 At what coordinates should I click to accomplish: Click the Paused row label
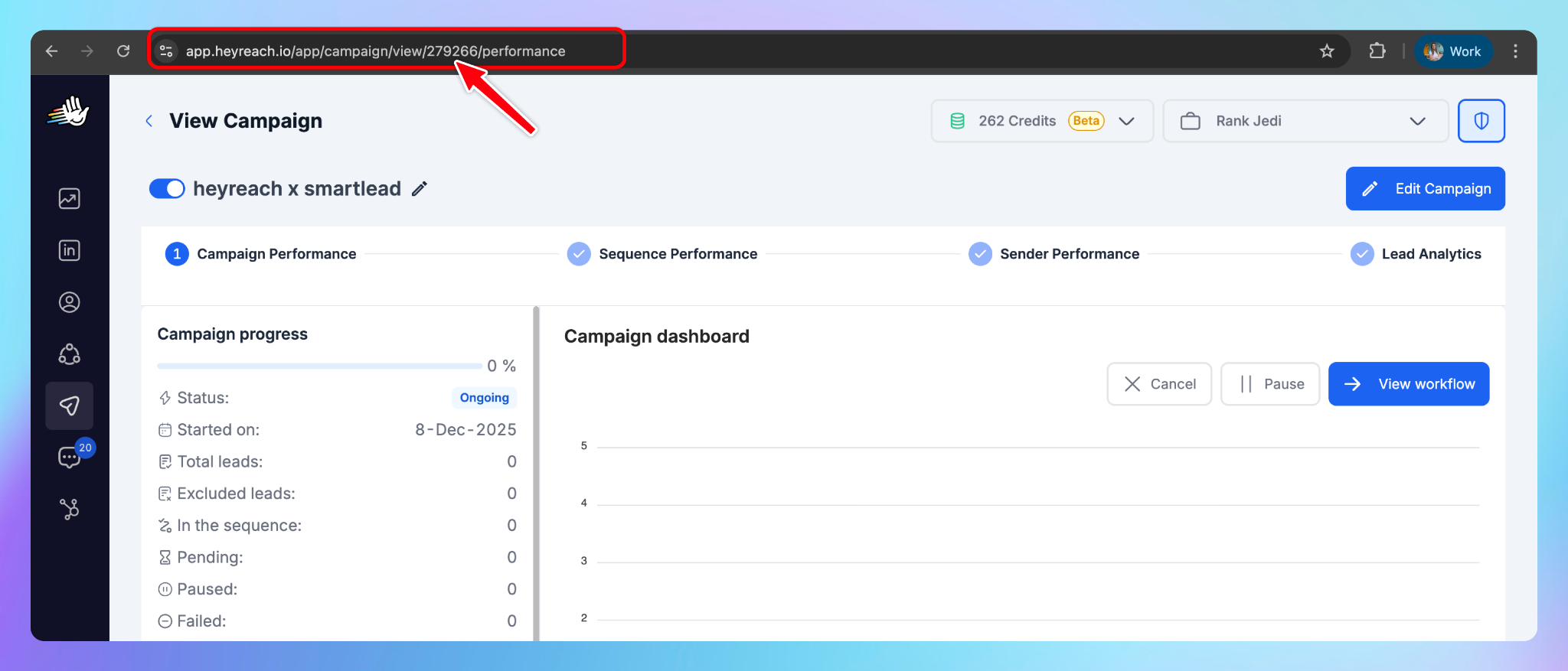click(x=207, y=589)
